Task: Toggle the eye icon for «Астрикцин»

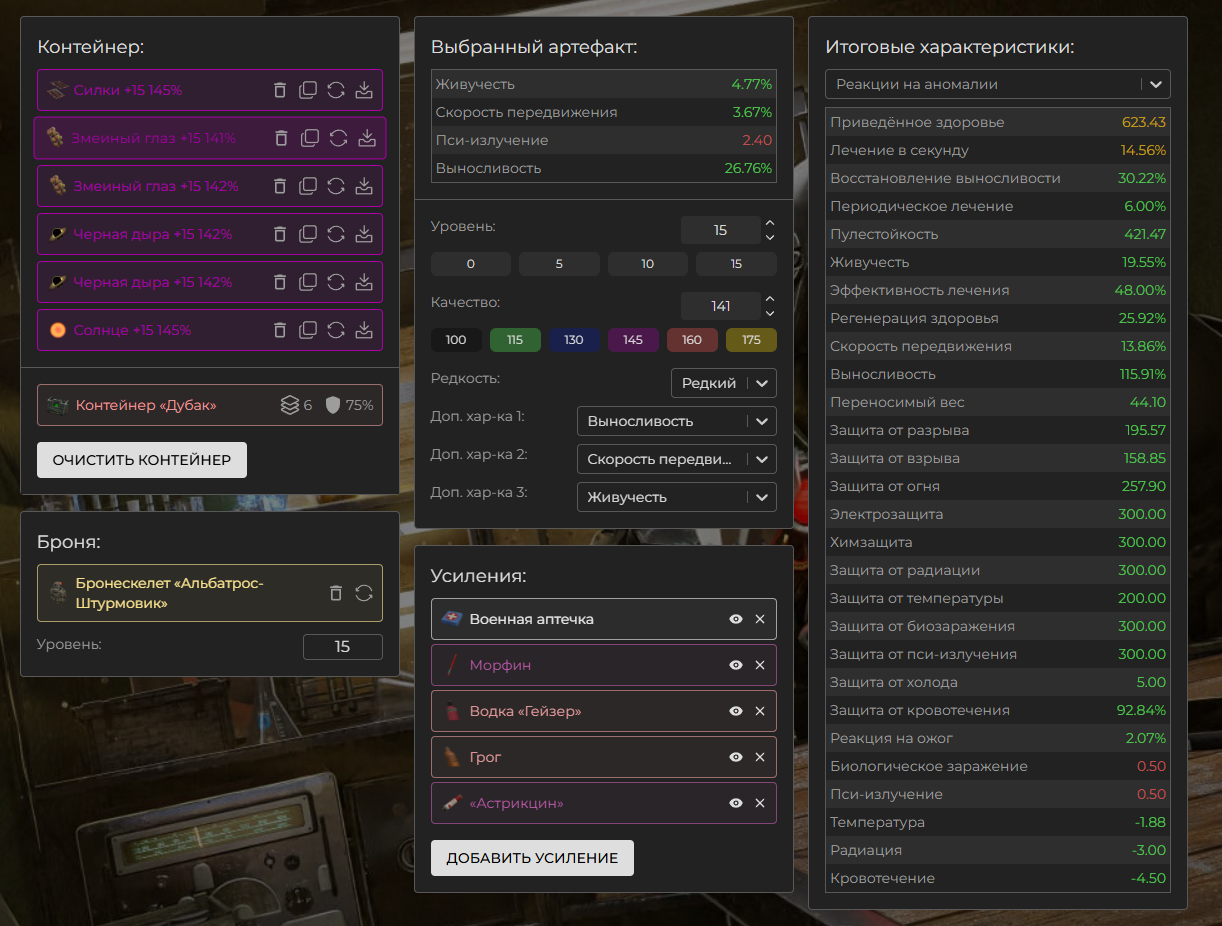Action: tap(736, 803)
